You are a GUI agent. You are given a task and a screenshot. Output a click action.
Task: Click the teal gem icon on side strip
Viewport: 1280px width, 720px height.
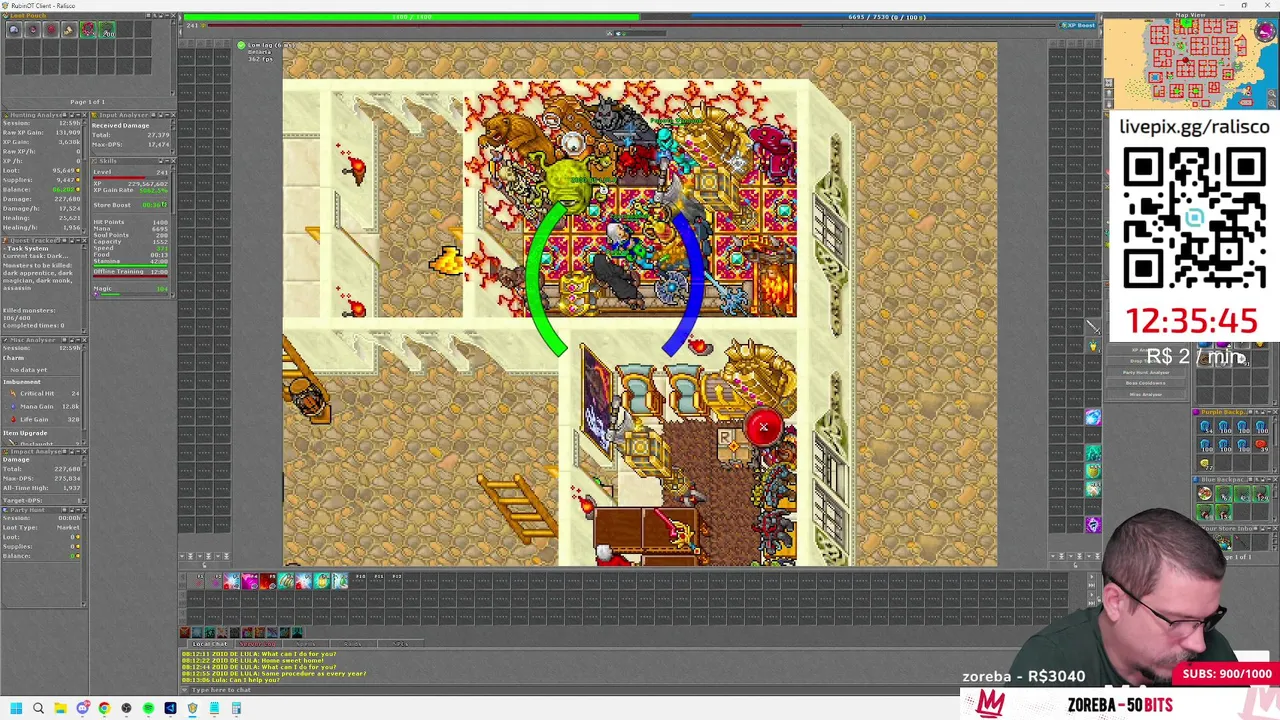(x=1093, y=454)
